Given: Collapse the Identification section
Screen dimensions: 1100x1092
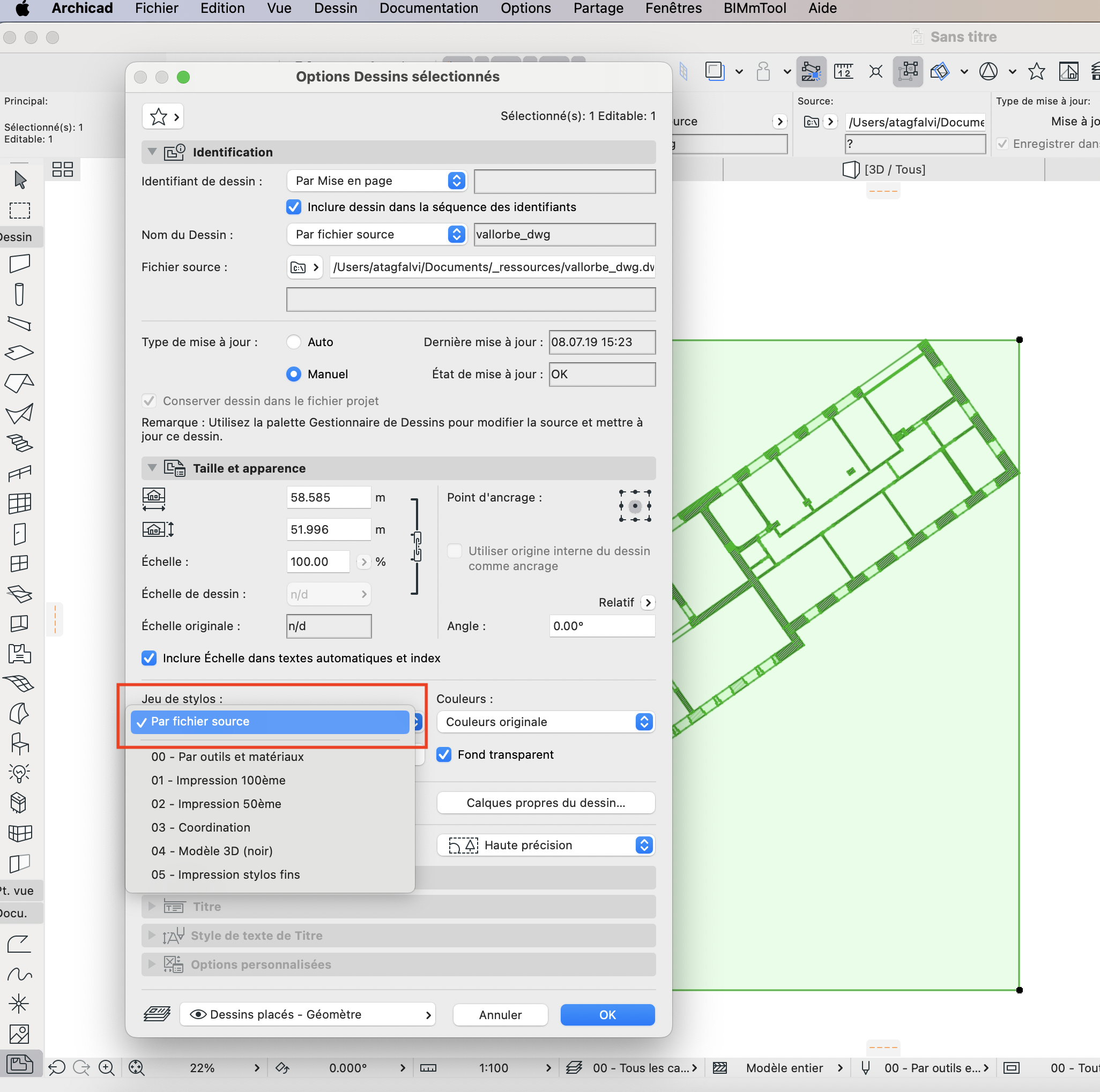Looking at the screenshot, I should pyautogui.click(x=152, y=152).
